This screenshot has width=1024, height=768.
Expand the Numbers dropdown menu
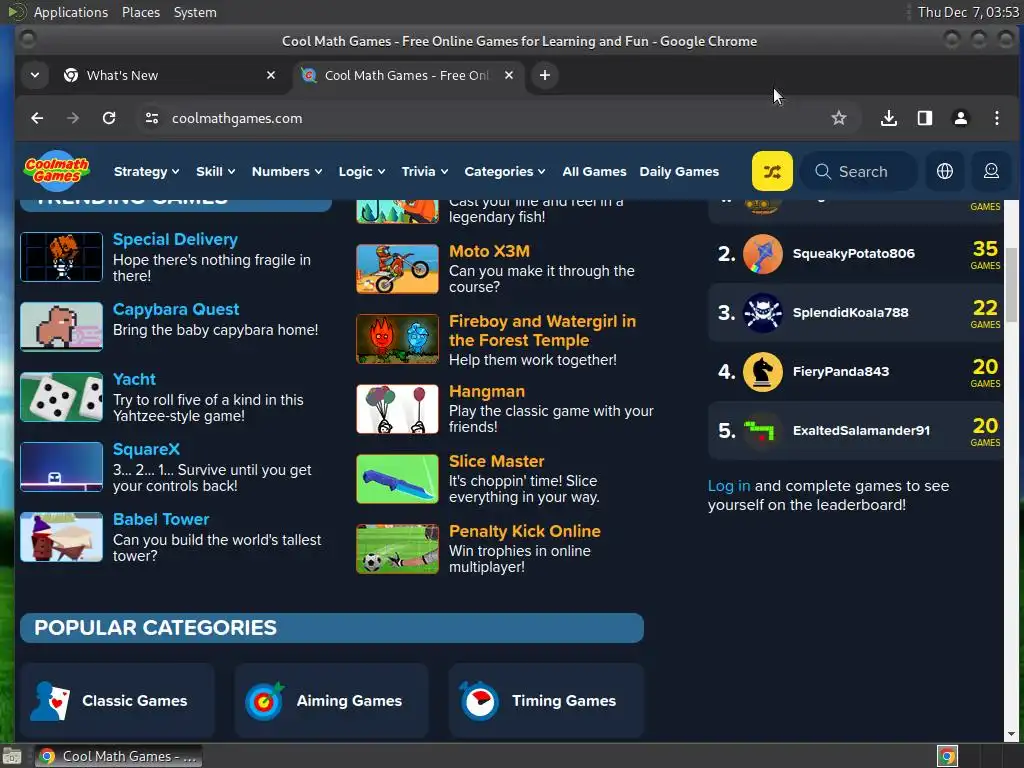pyautogui.click(x=287, y=172)
